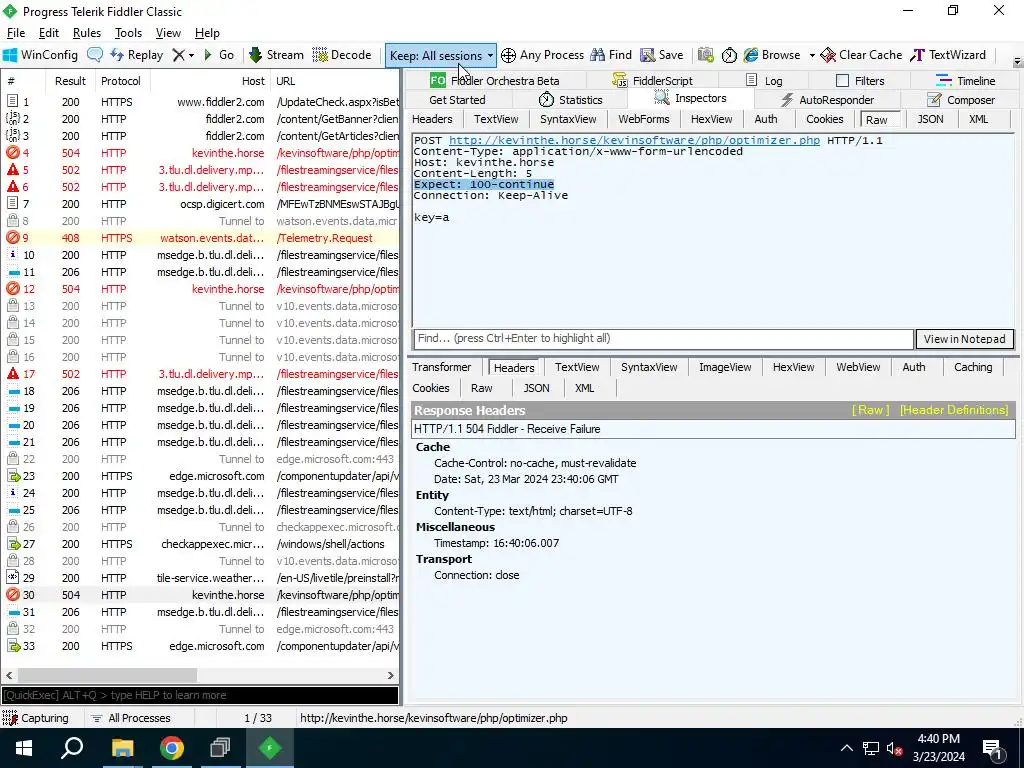Toggle Stream mode
1024x768 pixels.
pos(276,55)
